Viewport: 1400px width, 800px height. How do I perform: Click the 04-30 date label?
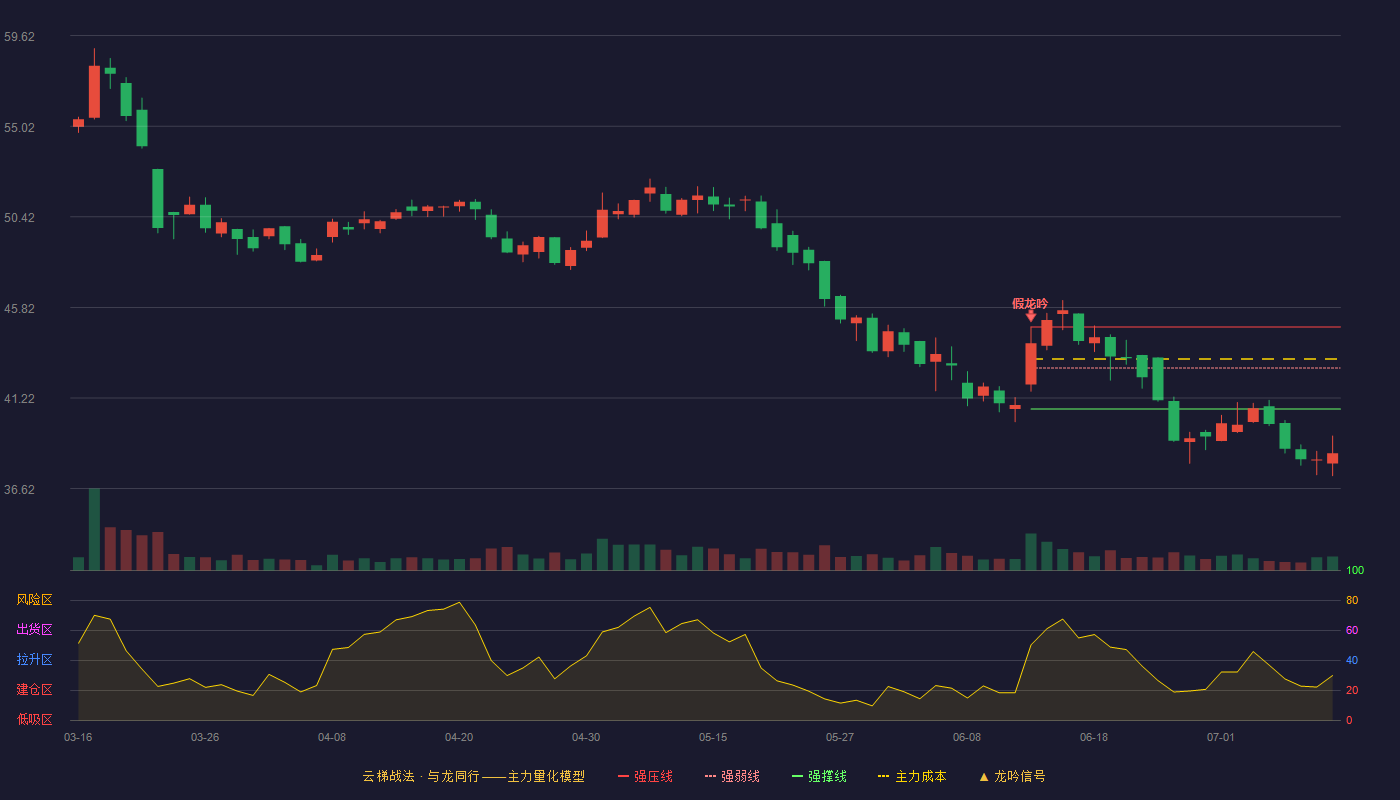coord(586,737)
